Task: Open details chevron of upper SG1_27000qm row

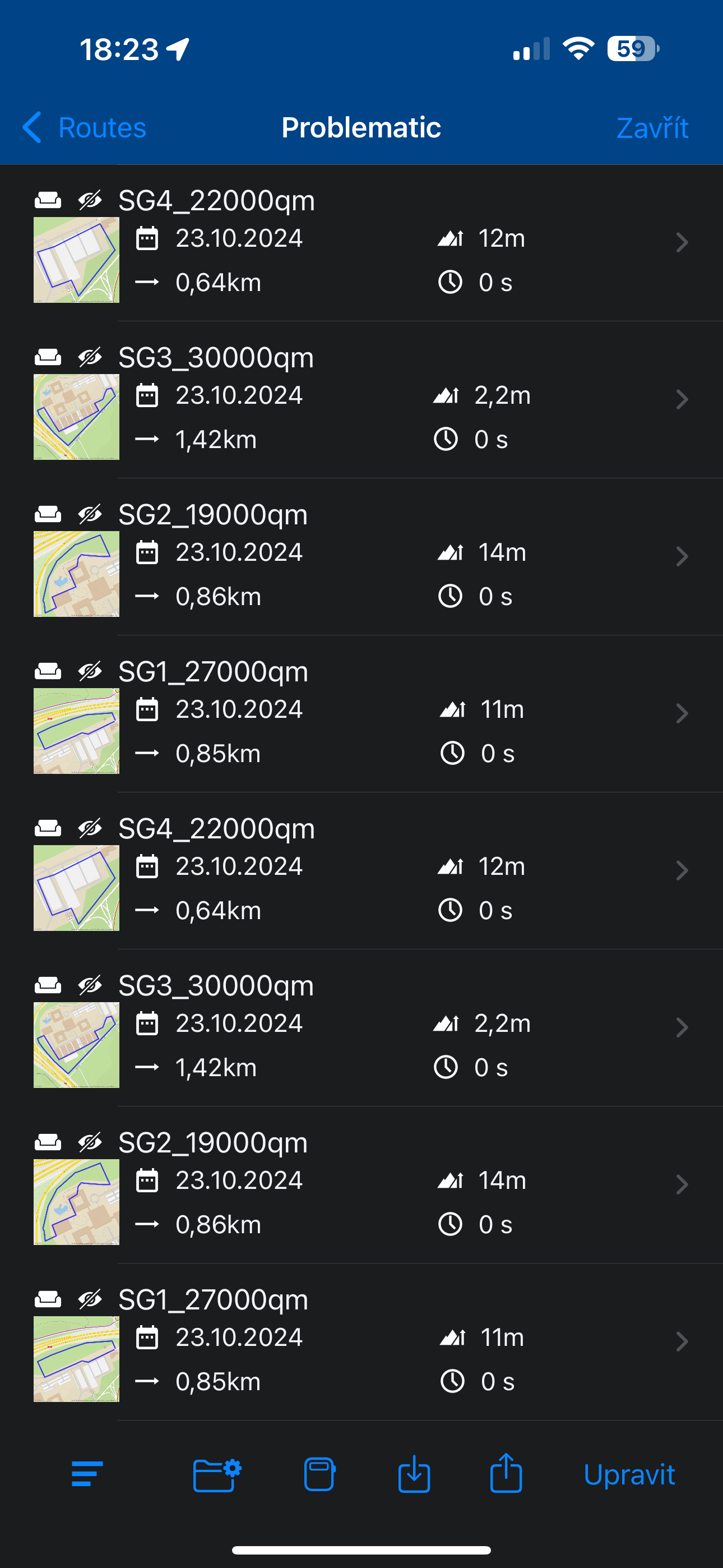Action: 682,713
